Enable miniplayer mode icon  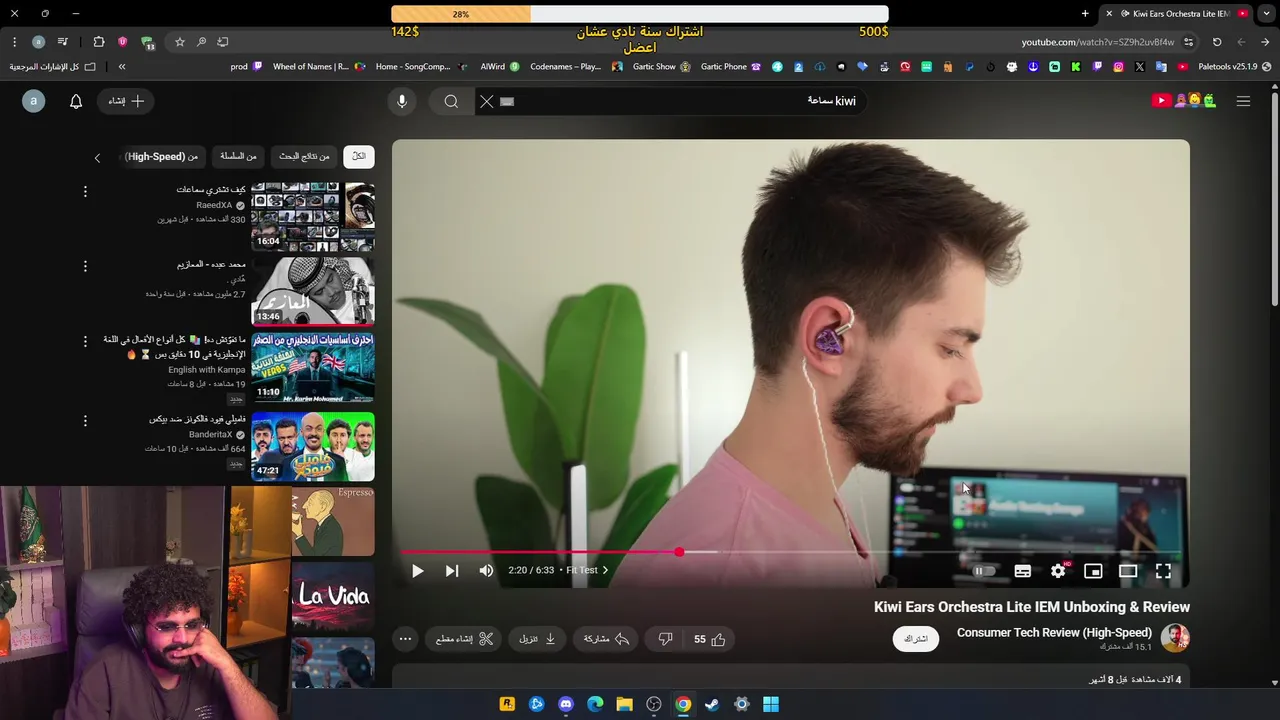1093,571
